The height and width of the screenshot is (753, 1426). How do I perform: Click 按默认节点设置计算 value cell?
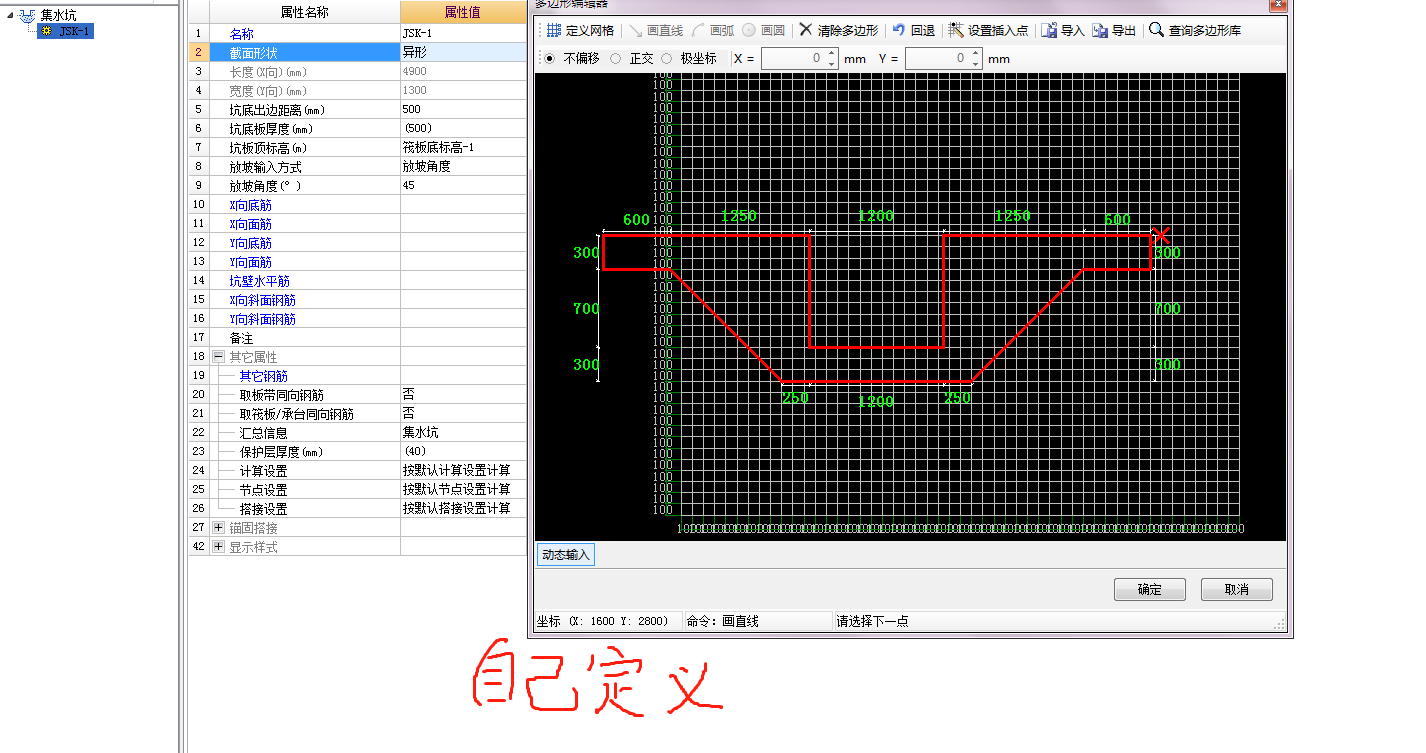click(463, 489)
